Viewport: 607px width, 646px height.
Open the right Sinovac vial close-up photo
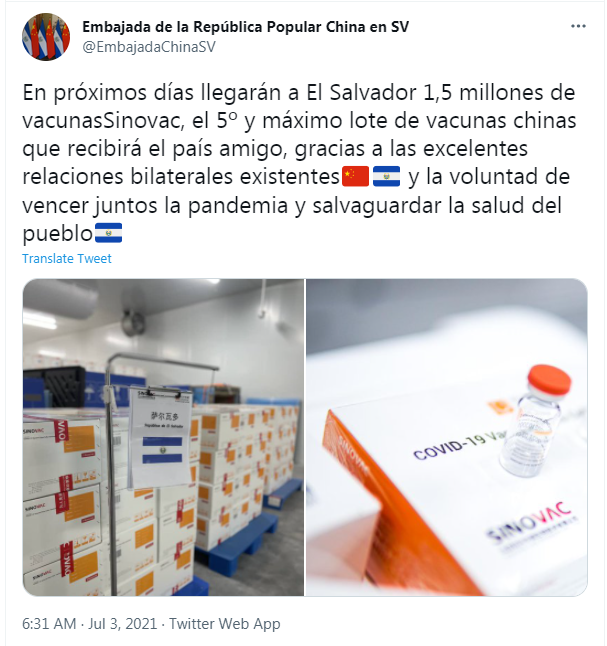coord(447,437)
